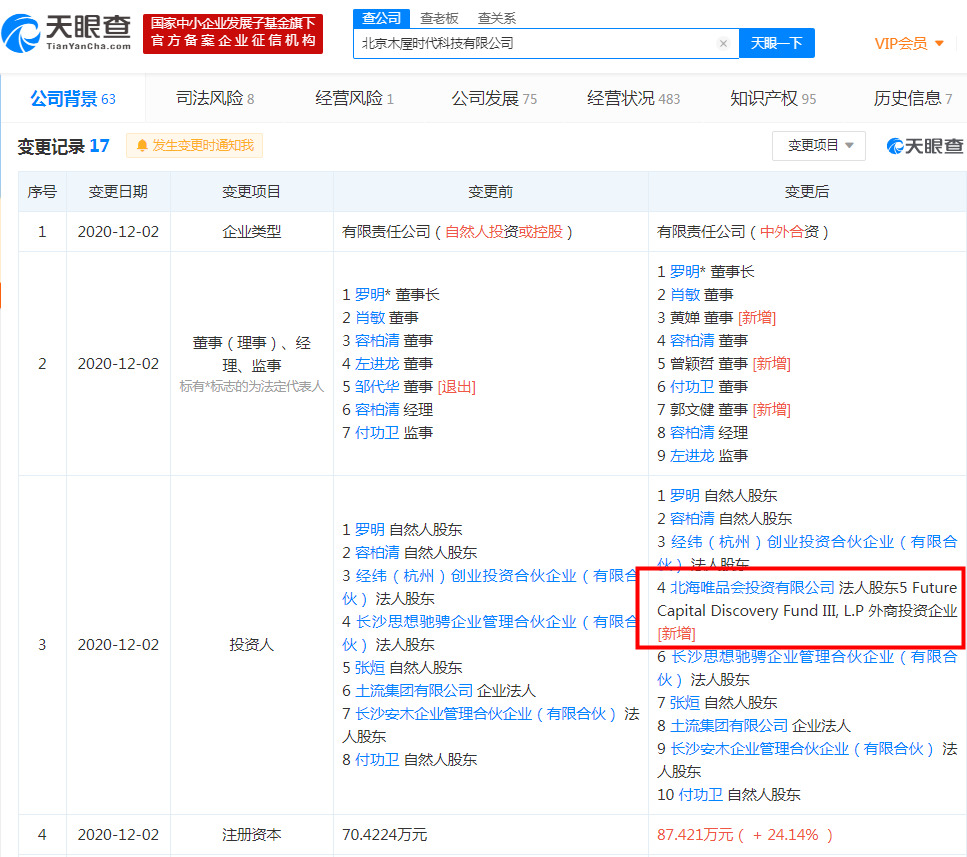Screen dimensions: 967x857
Task: Open the 经营状况 tab
Action: click(633, 99)
